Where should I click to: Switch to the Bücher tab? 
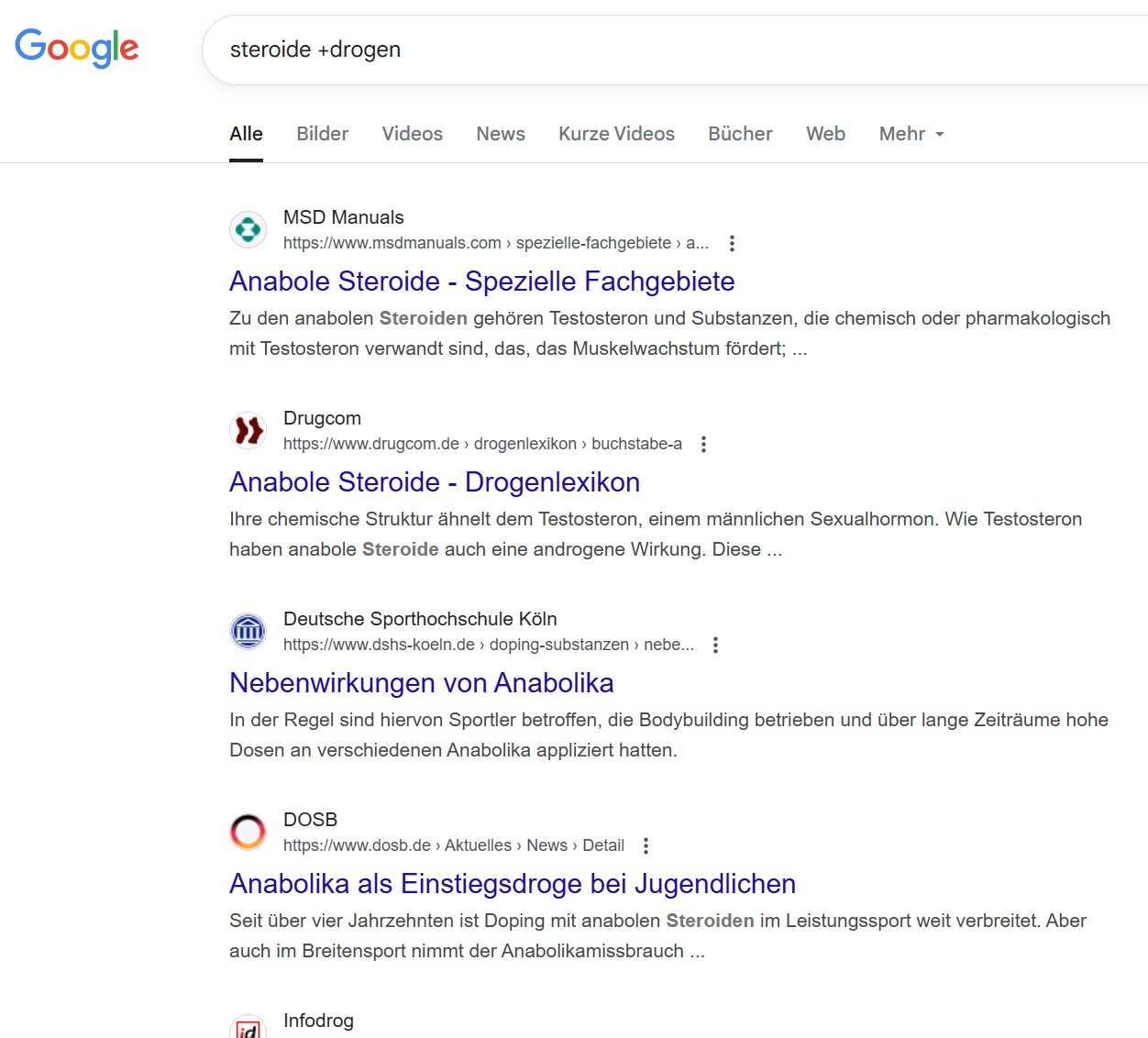(740, 134)
